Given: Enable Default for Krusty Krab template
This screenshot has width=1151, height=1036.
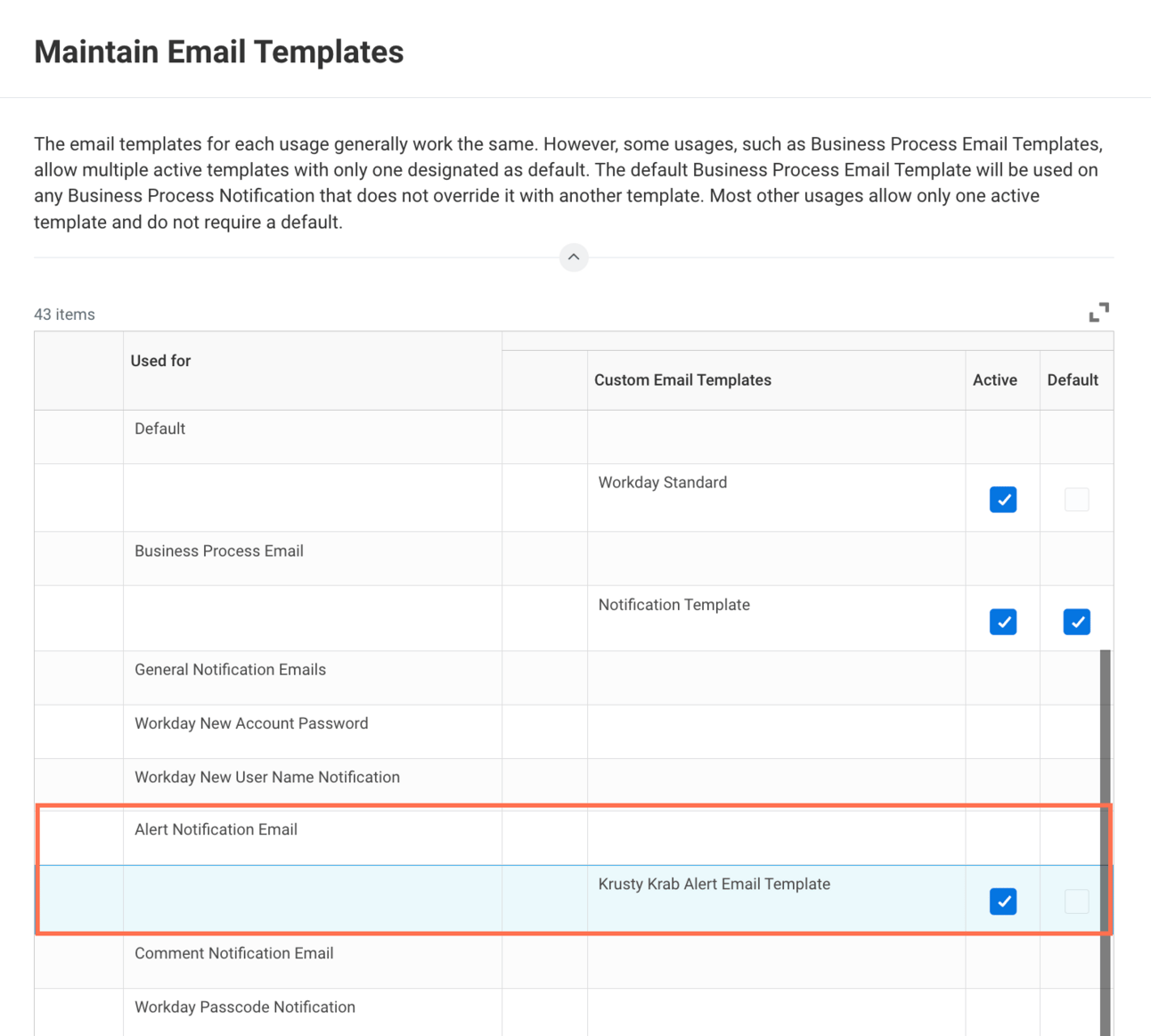Looking at the screenshot, I should pos(1076,901).
